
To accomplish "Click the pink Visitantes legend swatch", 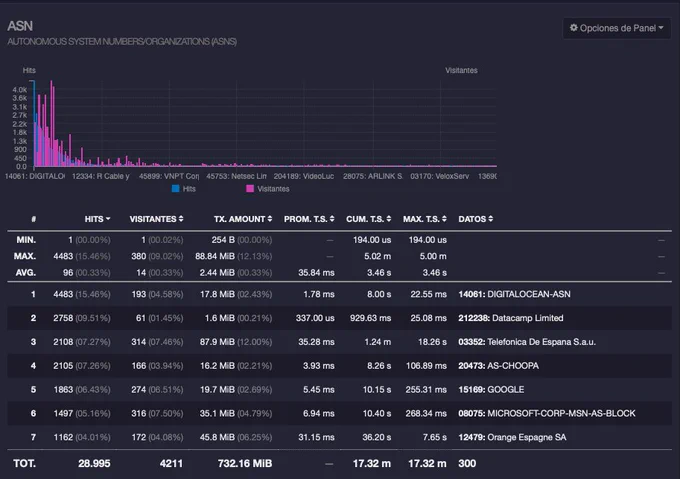I will (250, 189).
